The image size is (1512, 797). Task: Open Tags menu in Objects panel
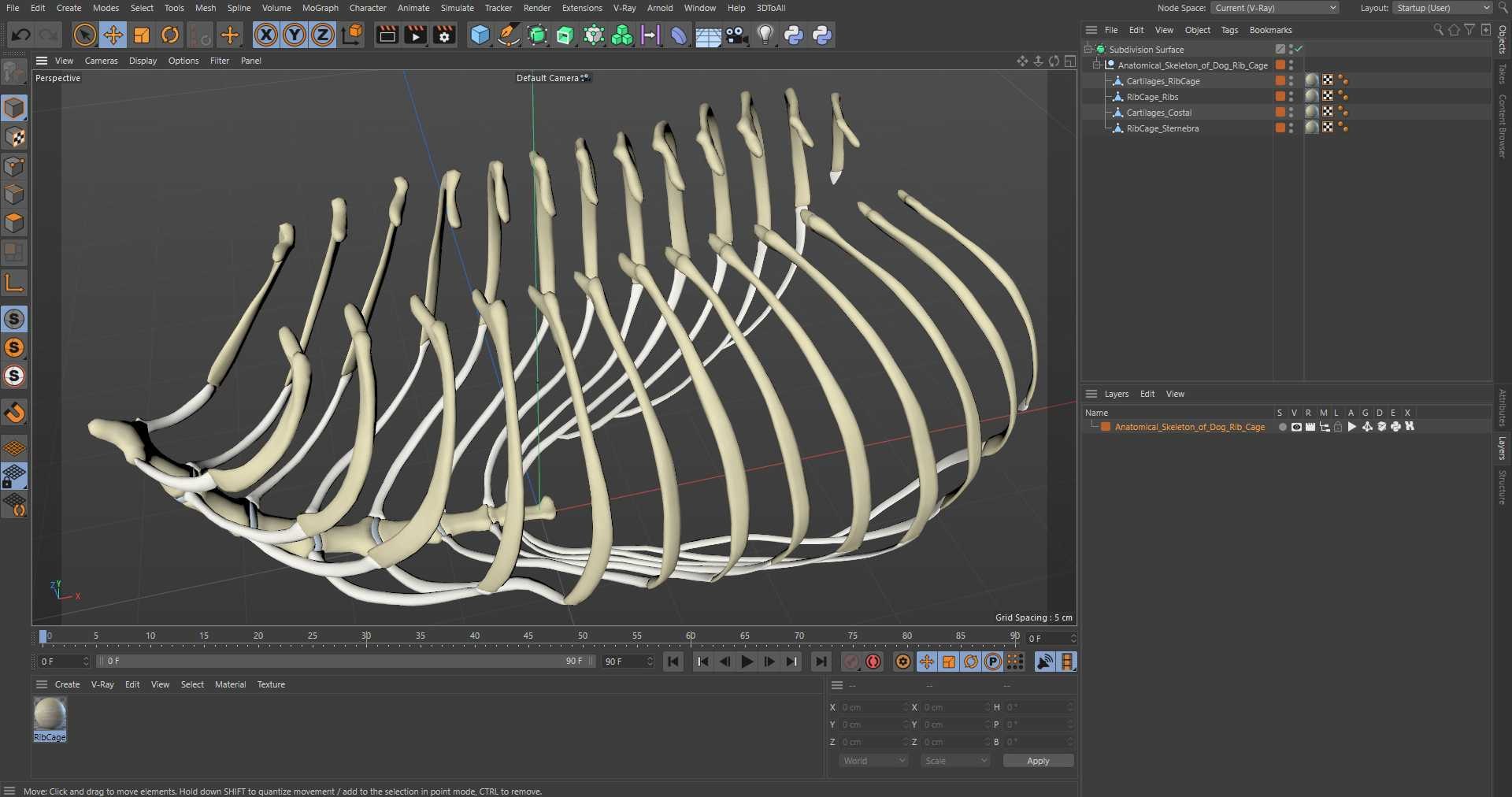[x=1229, y=30]
